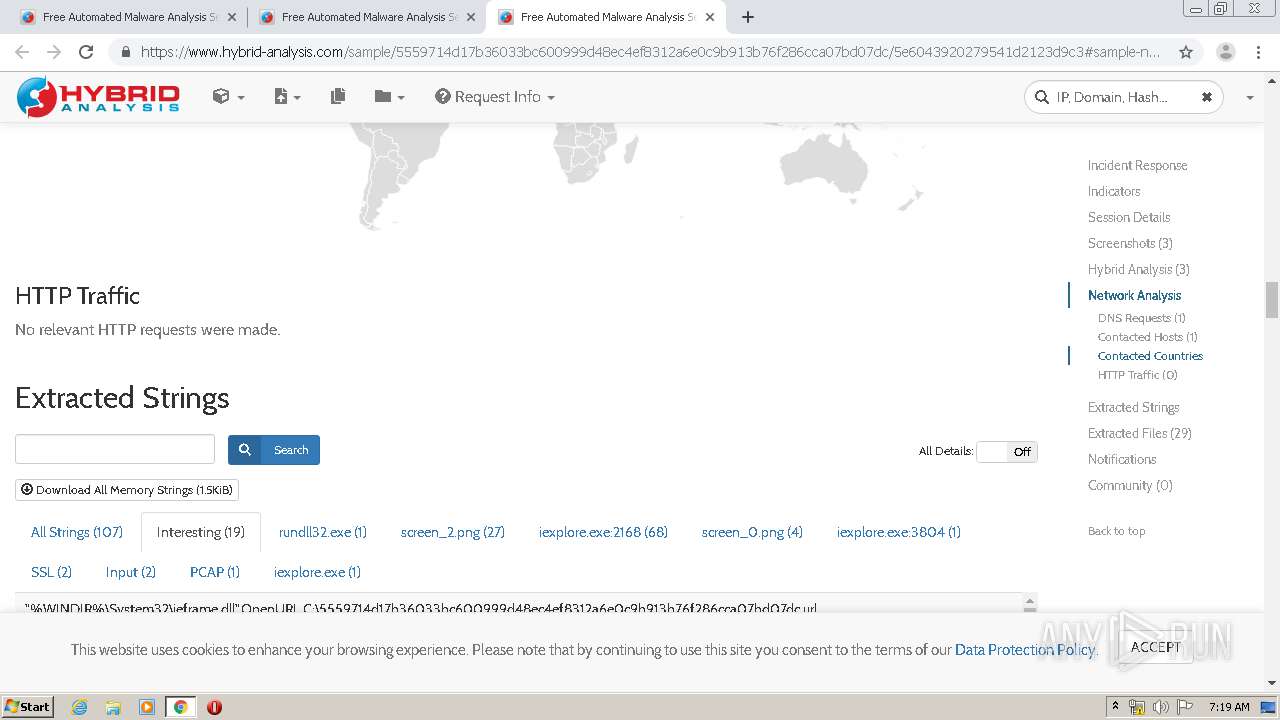Switch to the second browser tab
Viewport: 1280px width, 720px height.
[367, 17]
